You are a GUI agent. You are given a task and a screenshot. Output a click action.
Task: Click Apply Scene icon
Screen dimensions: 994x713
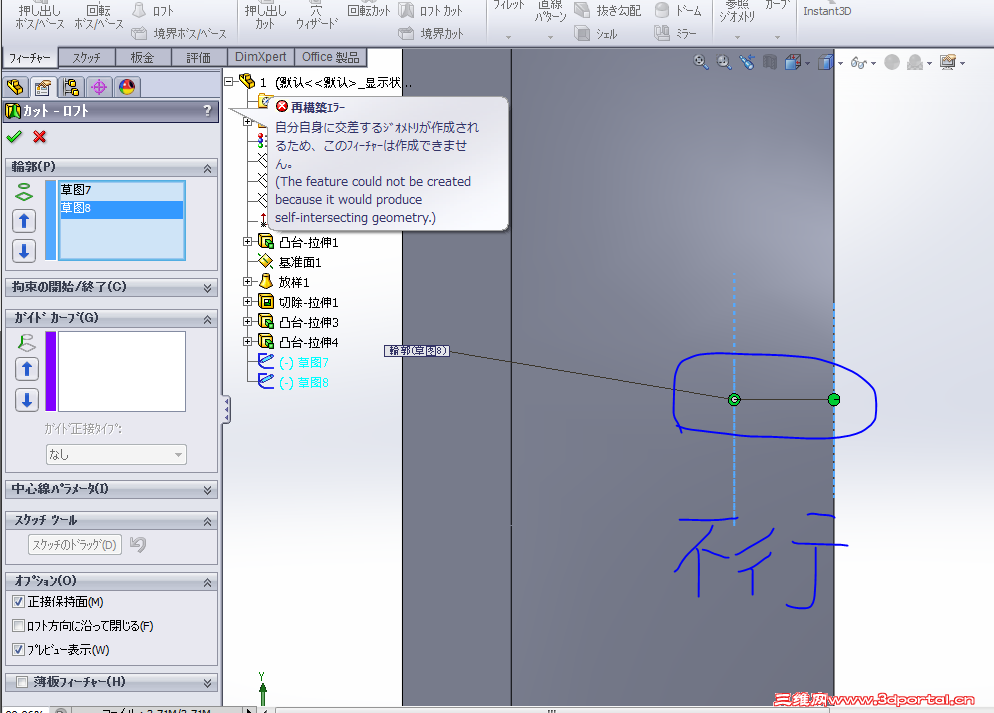click(x=915, y=62)
